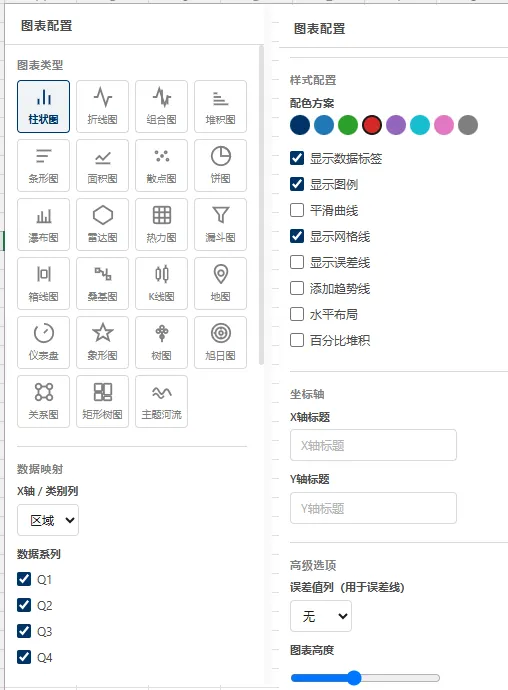Enable the 水平布局 checkbox
This screenshot has width=508, height=690.
(297, 314)
